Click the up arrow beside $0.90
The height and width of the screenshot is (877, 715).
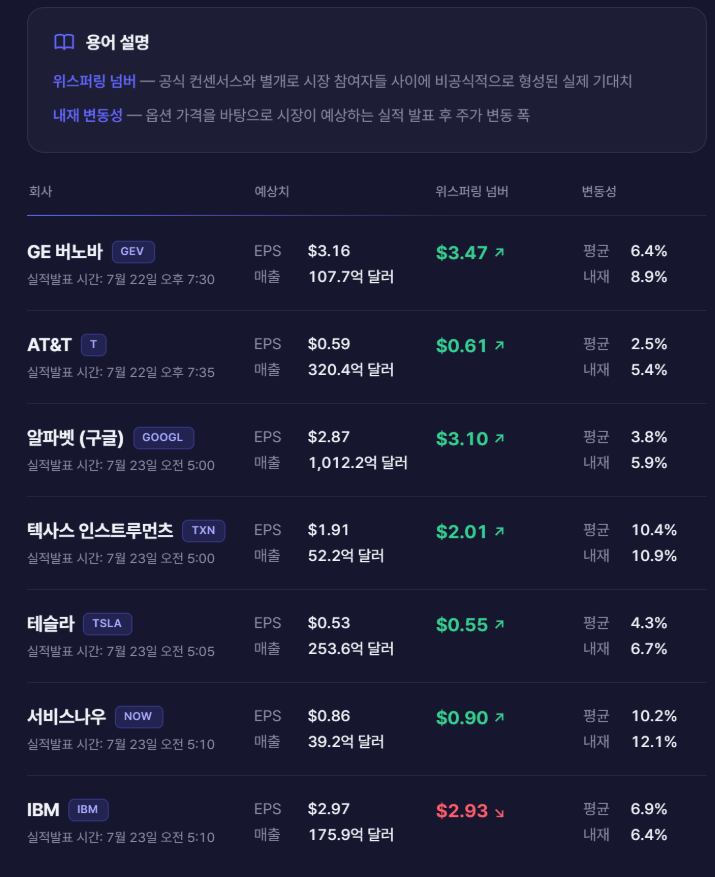click(499, 716)
